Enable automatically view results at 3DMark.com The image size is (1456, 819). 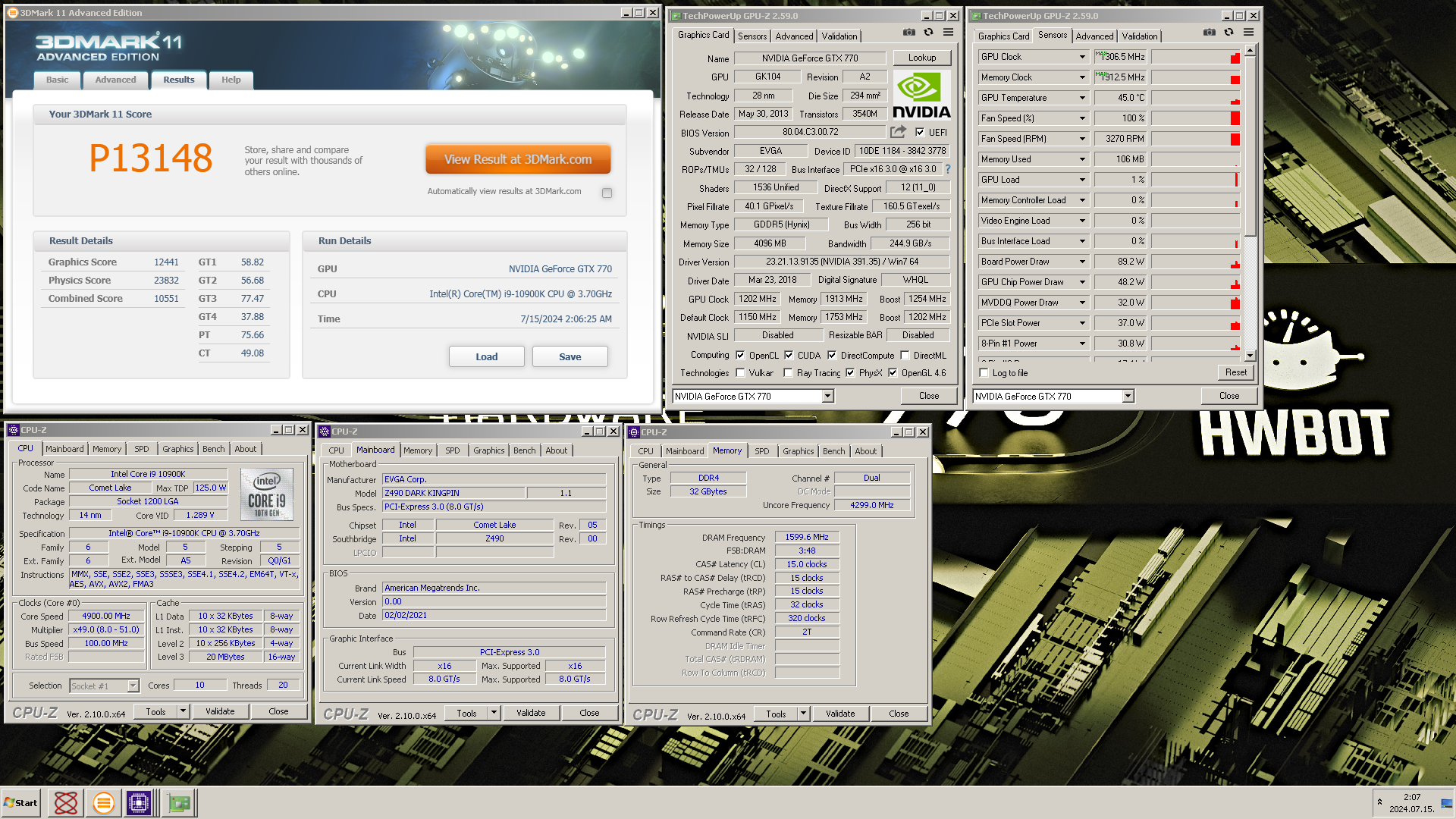click(x=607, y=193)
